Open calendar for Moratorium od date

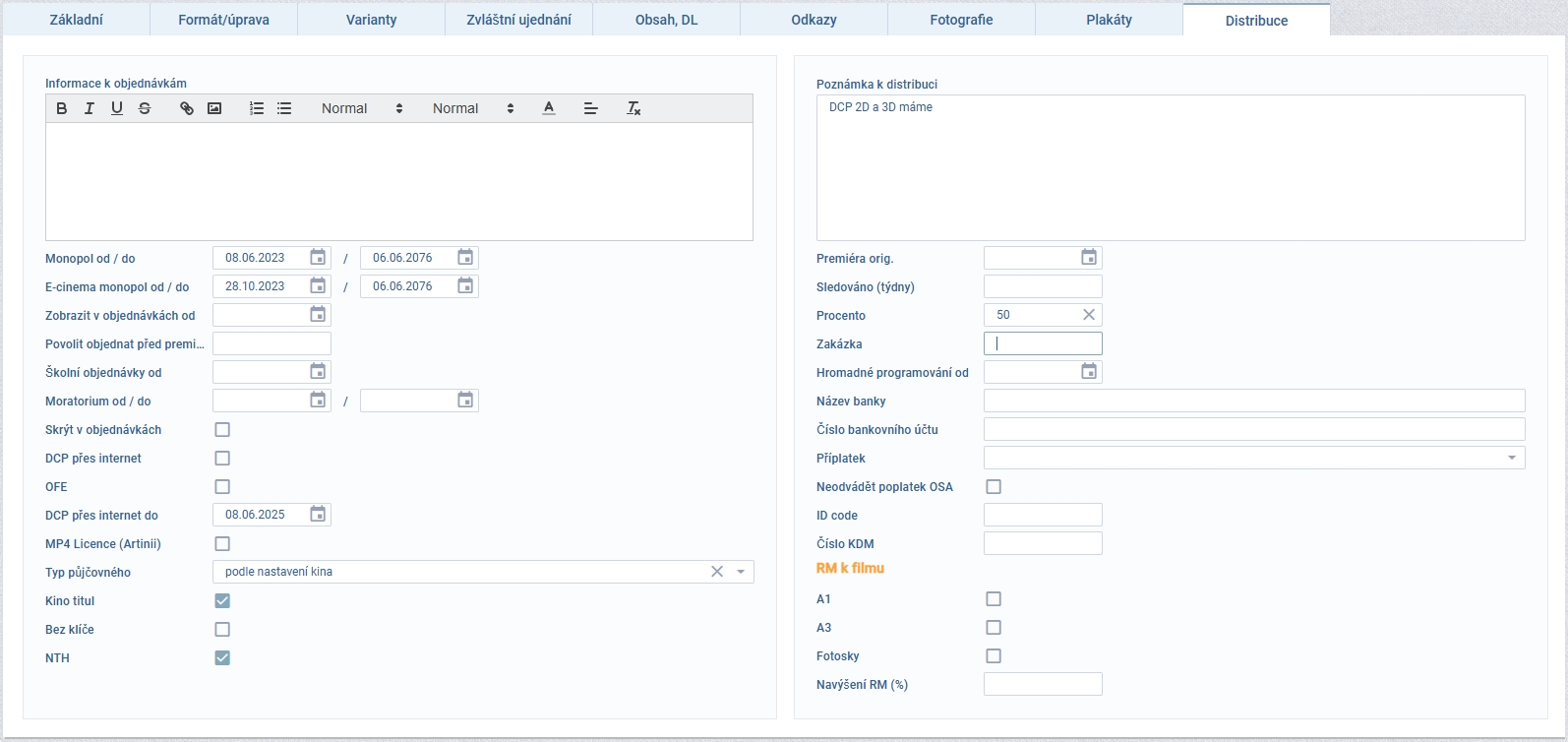(x=318, y=401)
